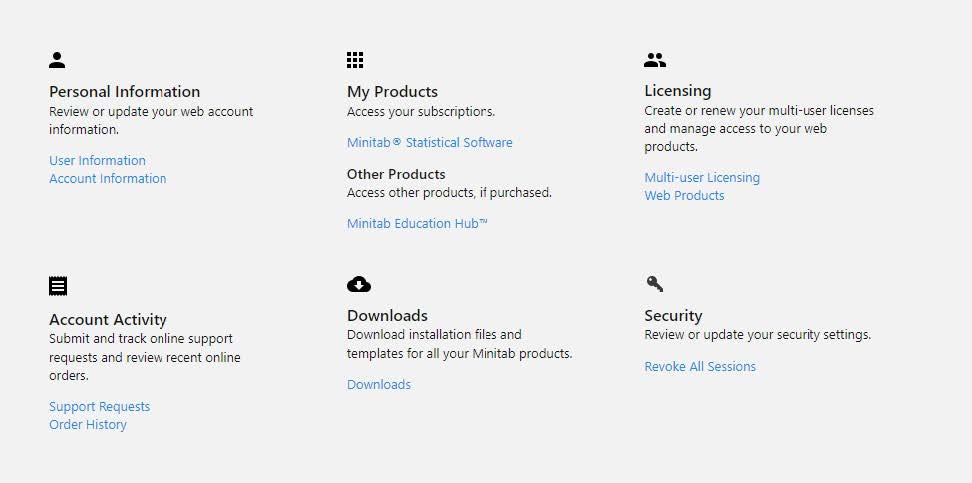Click the Personal Information heading
This screenshot has height=483, width=972.
[x=125, y=92]
